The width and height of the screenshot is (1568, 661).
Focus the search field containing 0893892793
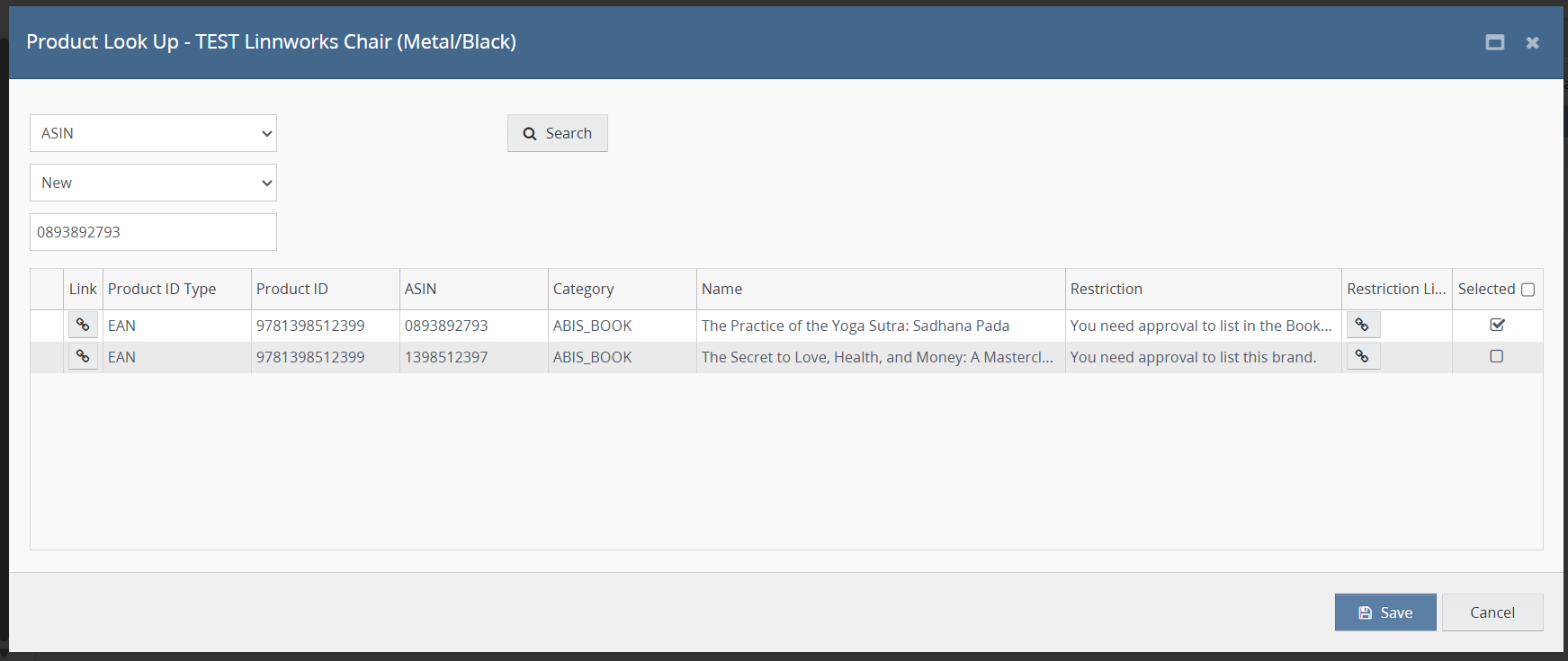153,232
